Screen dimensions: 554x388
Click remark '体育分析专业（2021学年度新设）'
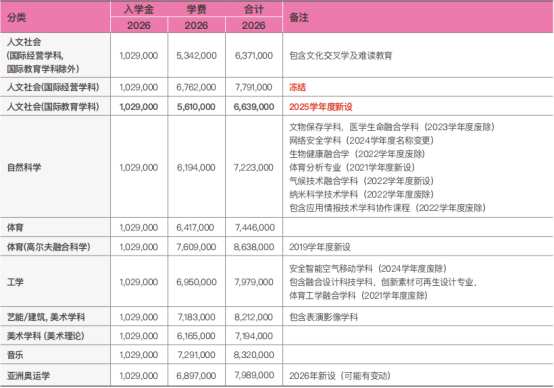(352, 167)
